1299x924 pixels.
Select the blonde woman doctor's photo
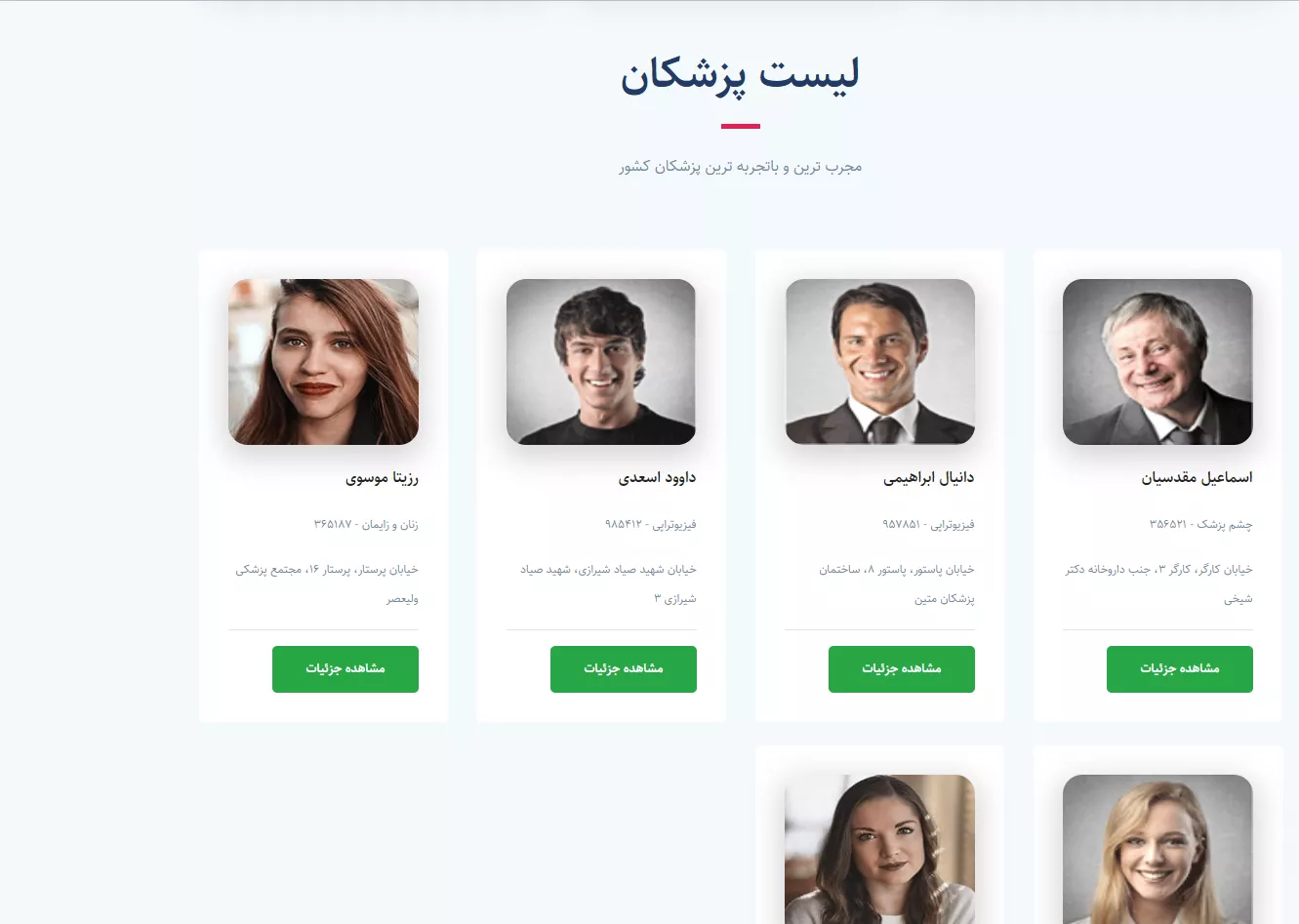pyautogui.click(x=1157, y=849)
